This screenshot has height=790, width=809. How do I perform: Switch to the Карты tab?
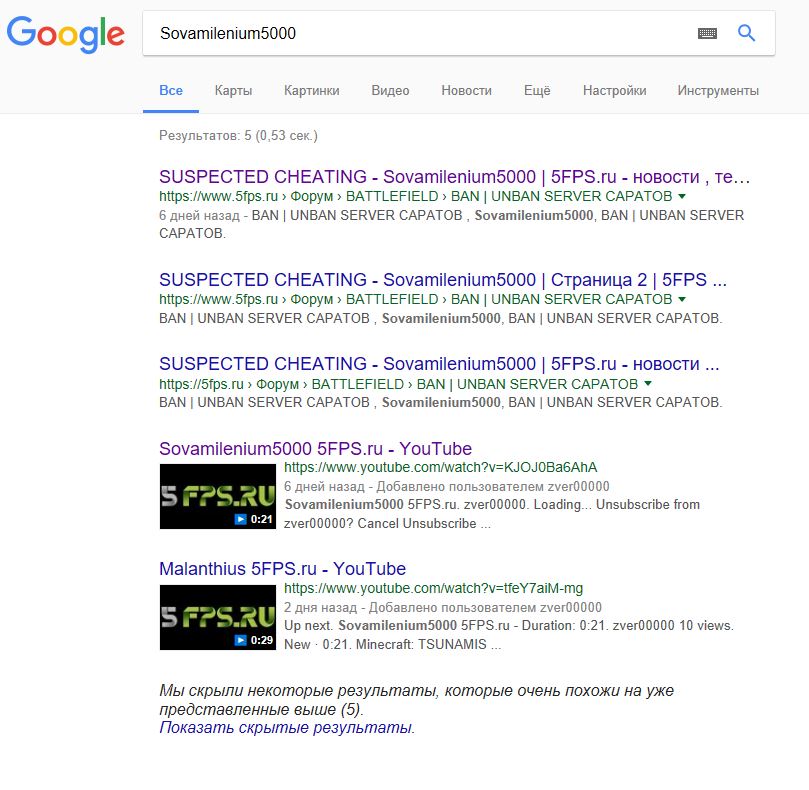click(233, 91)
